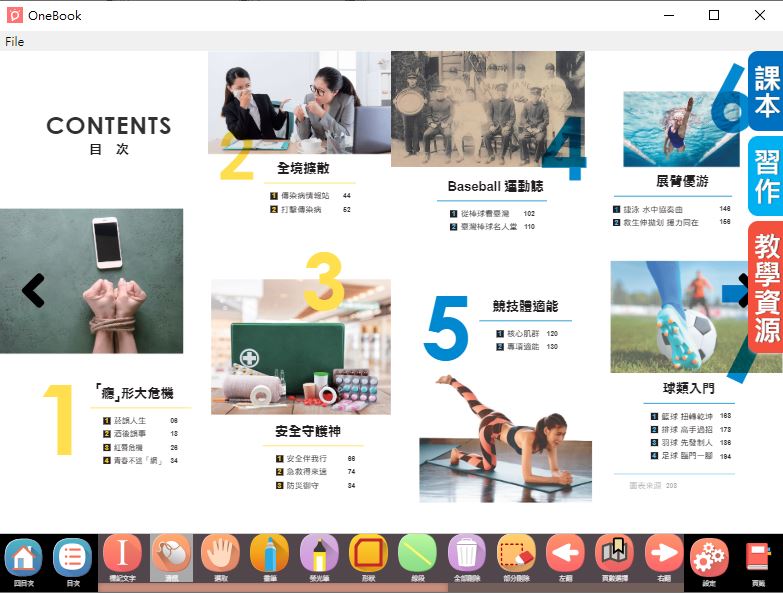The image size is (783, 593).
Task: Select the hand grab tool
Action: click(x=220, y=554)
